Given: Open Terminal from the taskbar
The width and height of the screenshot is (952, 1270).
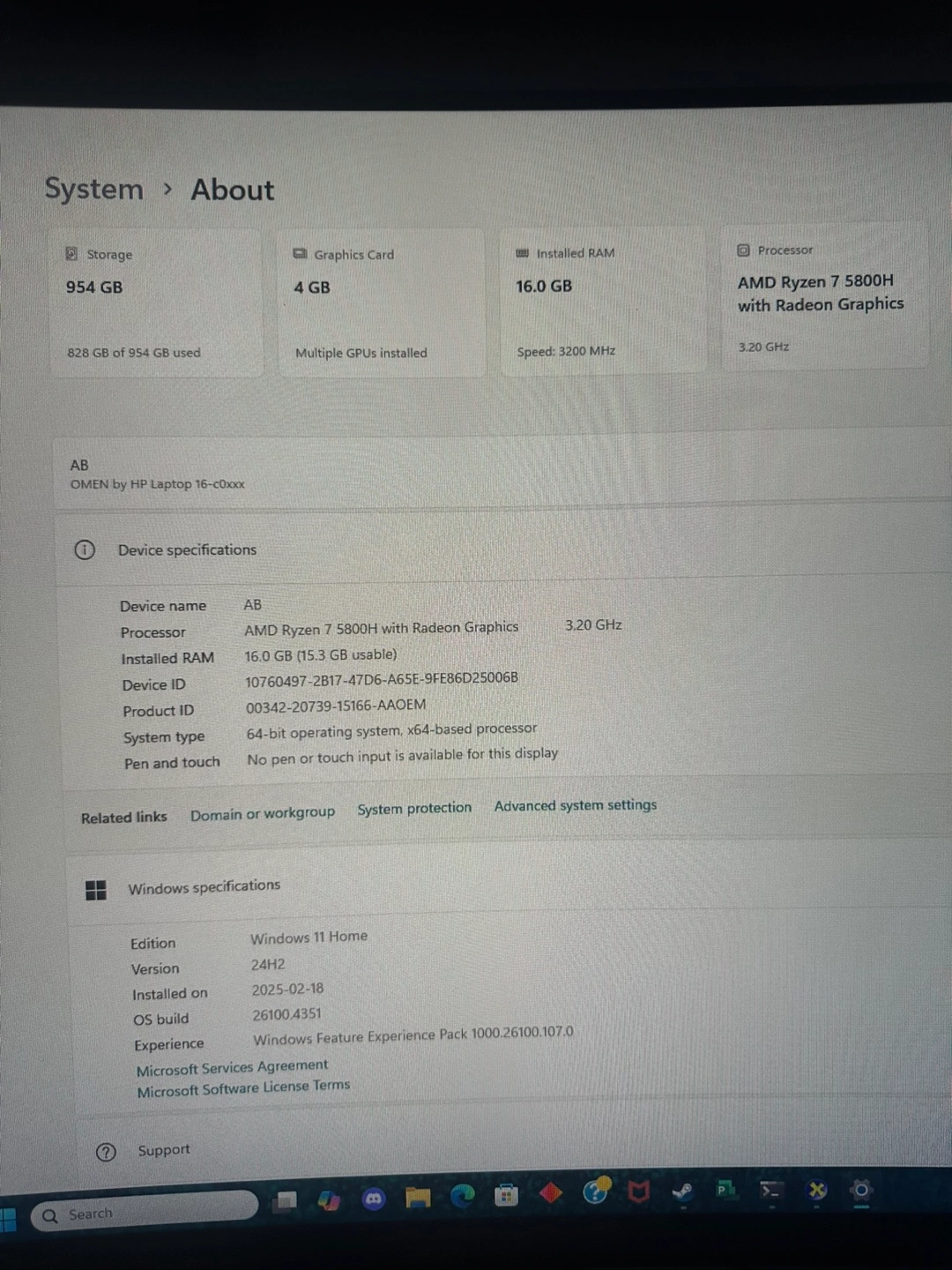Looking at the screenshot, I should click(x=771, y=1191).
